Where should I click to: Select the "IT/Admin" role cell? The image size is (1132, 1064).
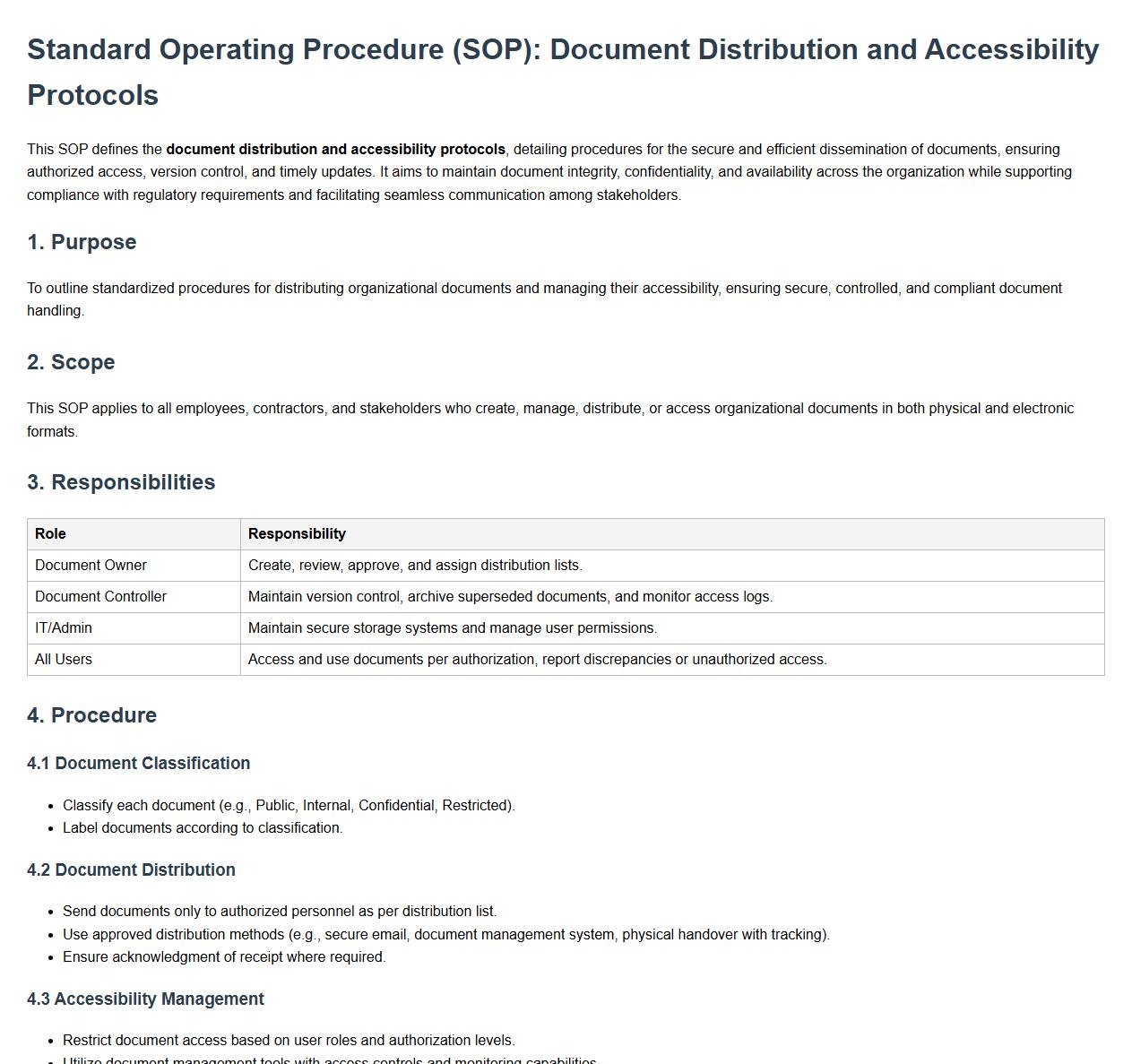(64, 627)
